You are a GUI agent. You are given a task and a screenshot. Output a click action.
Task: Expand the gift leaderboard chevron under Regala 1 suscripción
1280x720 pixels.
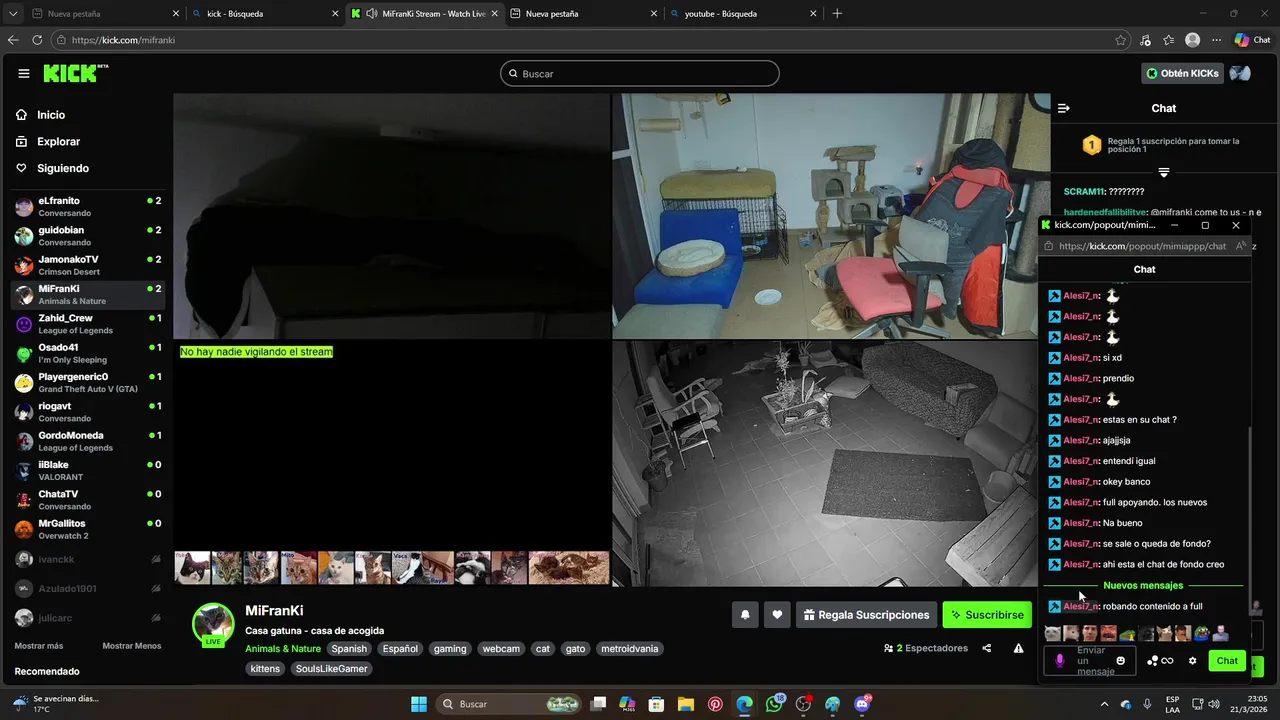1163,172
